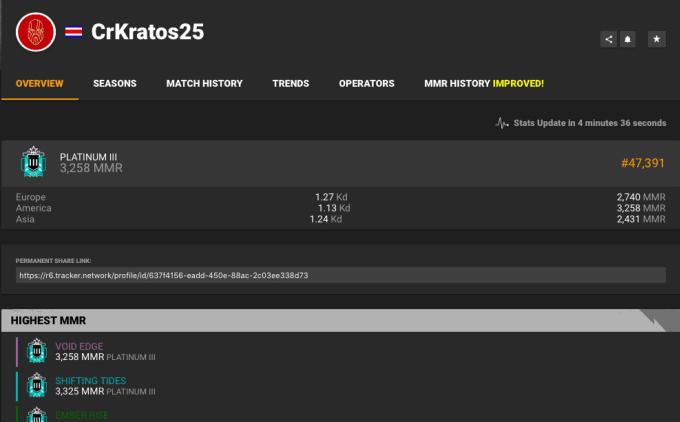Click the 3,325 MMR Shifting Tides value
Viewport: 680px width, 422px height.
tap(79, 391)
